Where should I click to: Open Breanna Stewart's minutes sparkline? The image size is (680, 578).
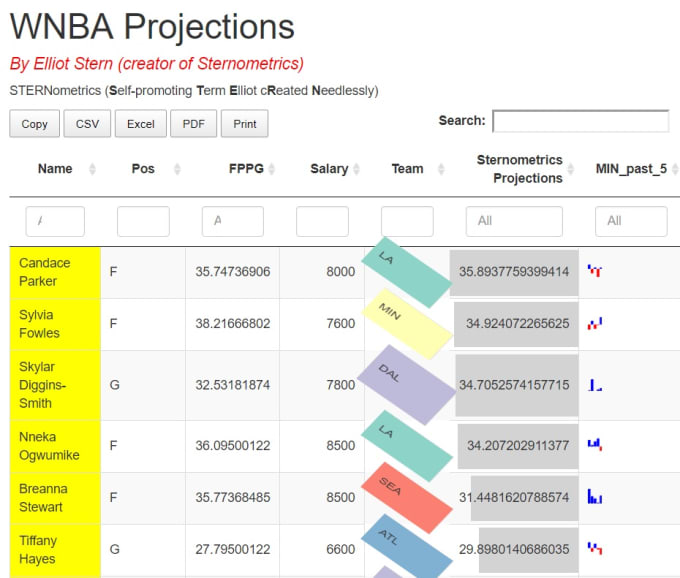tap(595, 497)
